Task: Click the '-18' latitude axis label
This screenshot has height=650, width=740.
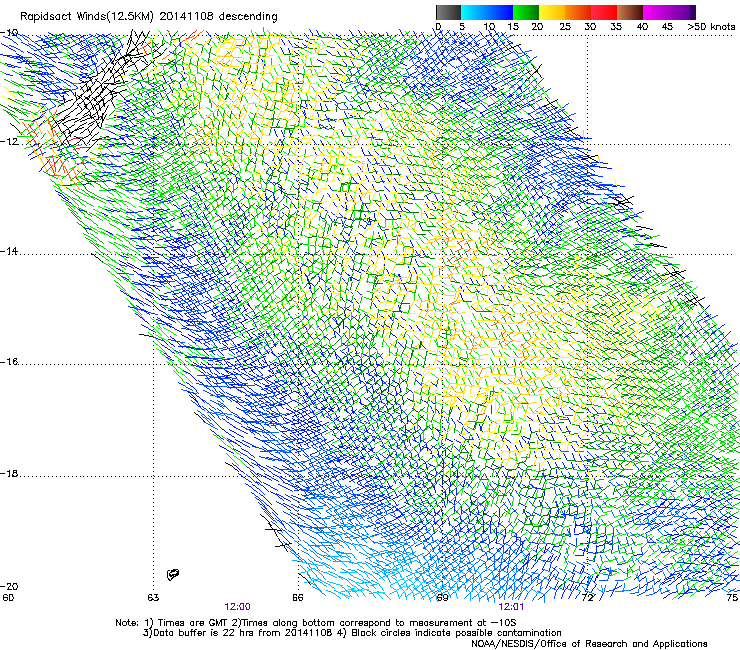Action: click(x=9, y=473)
